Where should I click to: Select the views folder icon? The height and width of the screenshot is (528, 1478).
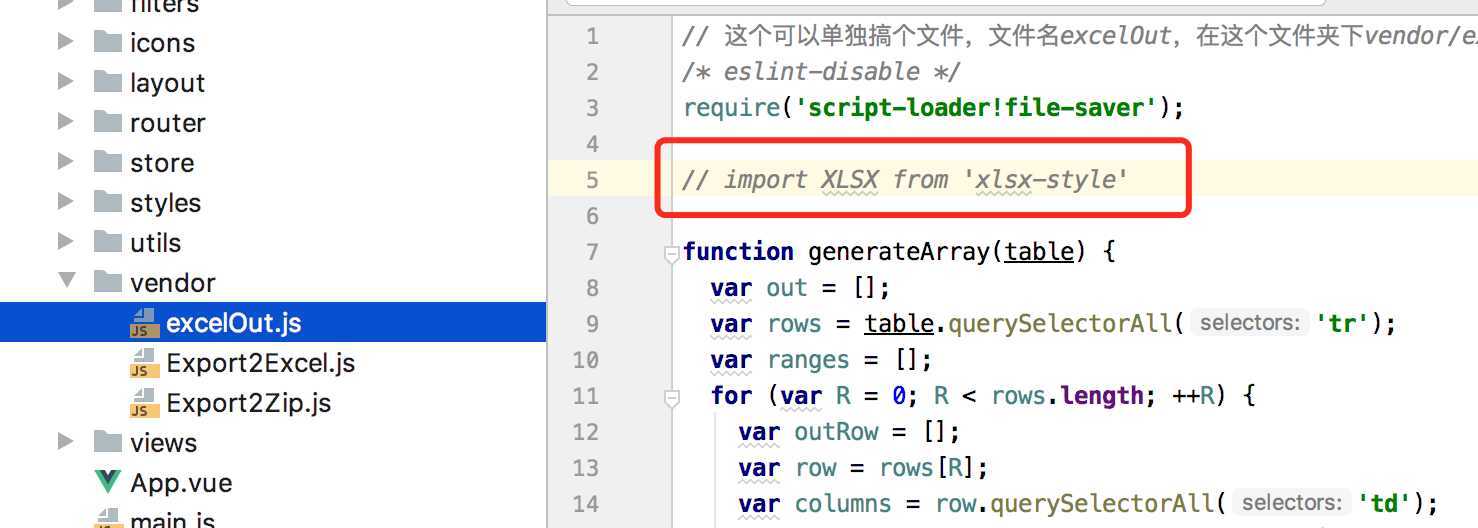click(x=107, y=442)
